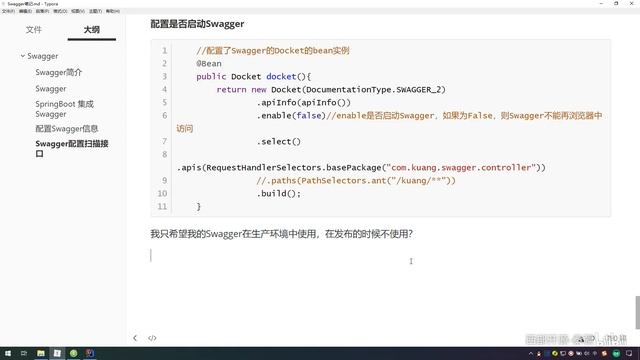Jump to the second-level Swagger outline entry
The image size is (640, 360).
click(x=51, y=89)
